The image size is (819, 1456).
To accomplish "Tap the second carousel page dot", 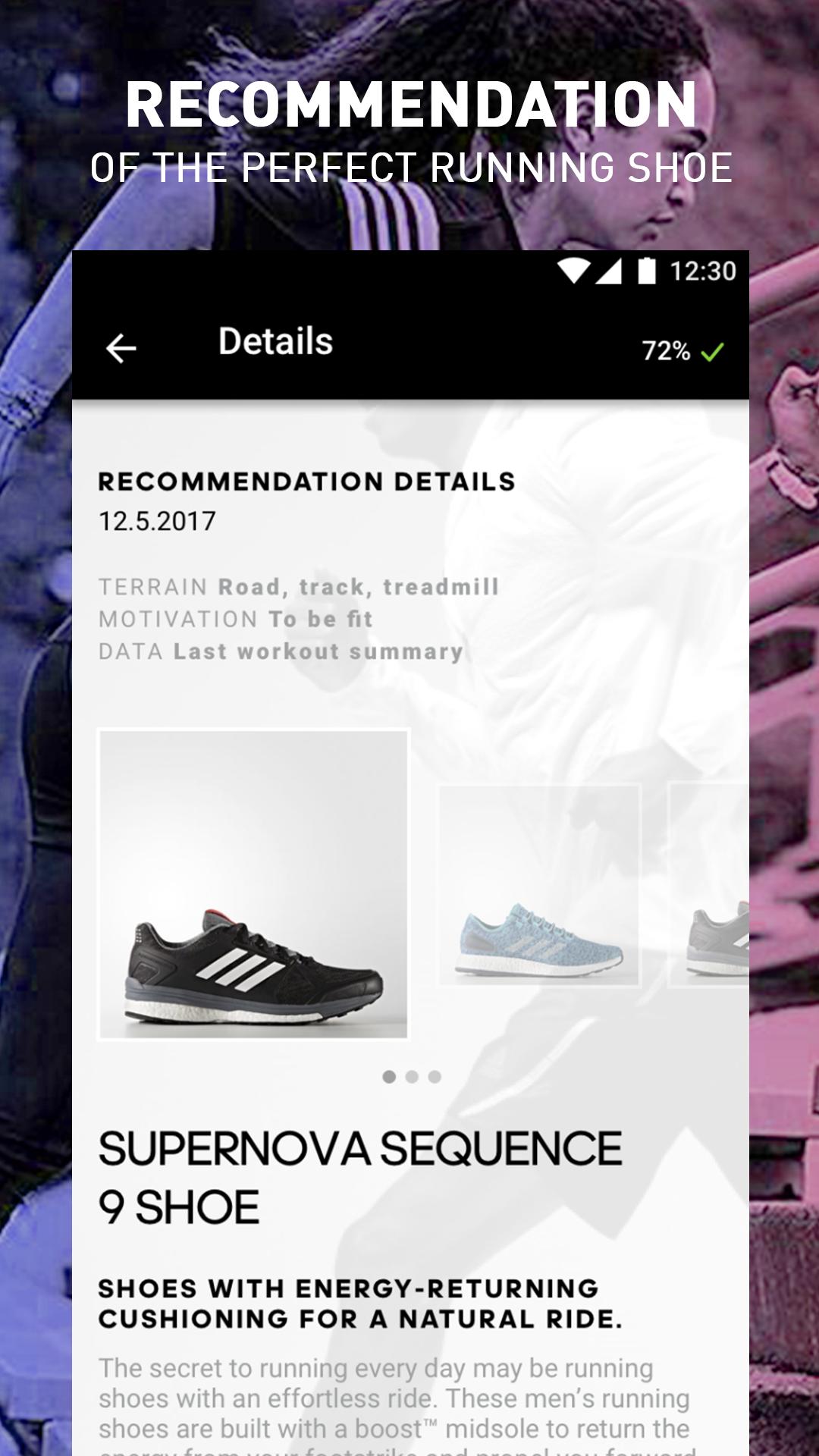I will [412, 1077].
